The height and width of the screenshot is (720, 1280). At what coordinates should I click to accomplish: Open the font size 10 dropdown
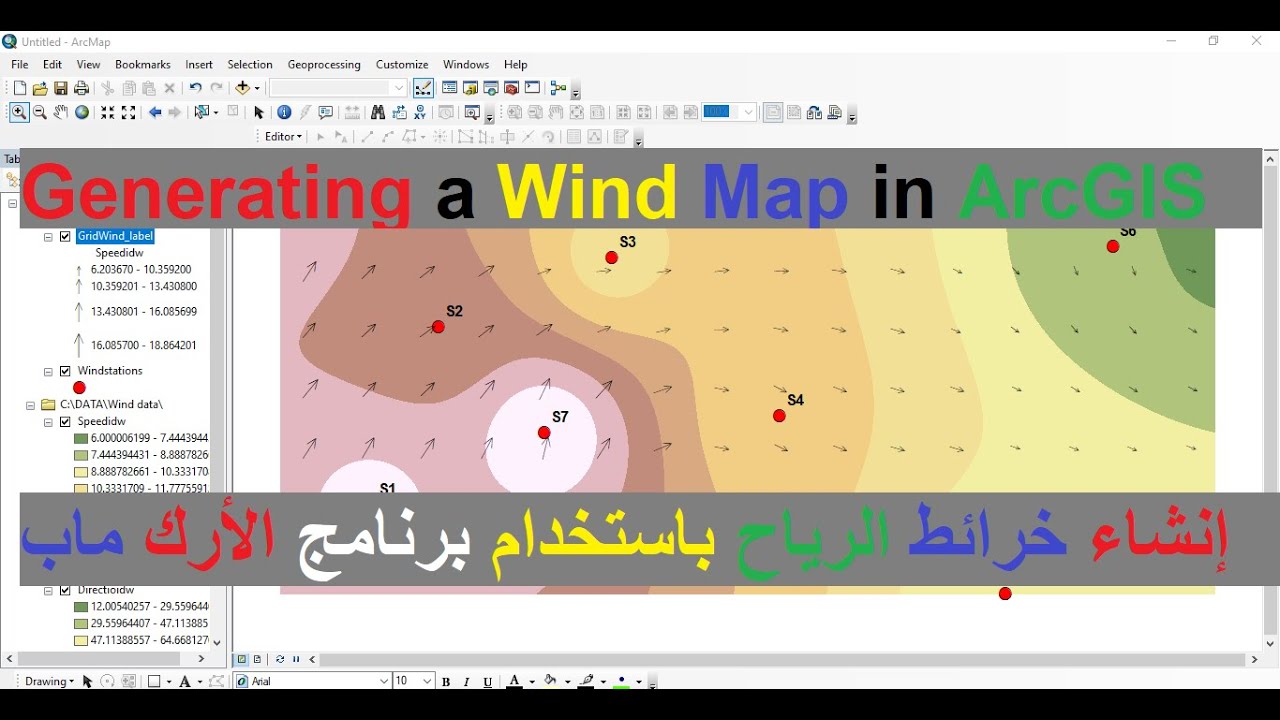(x=427, y=682)
